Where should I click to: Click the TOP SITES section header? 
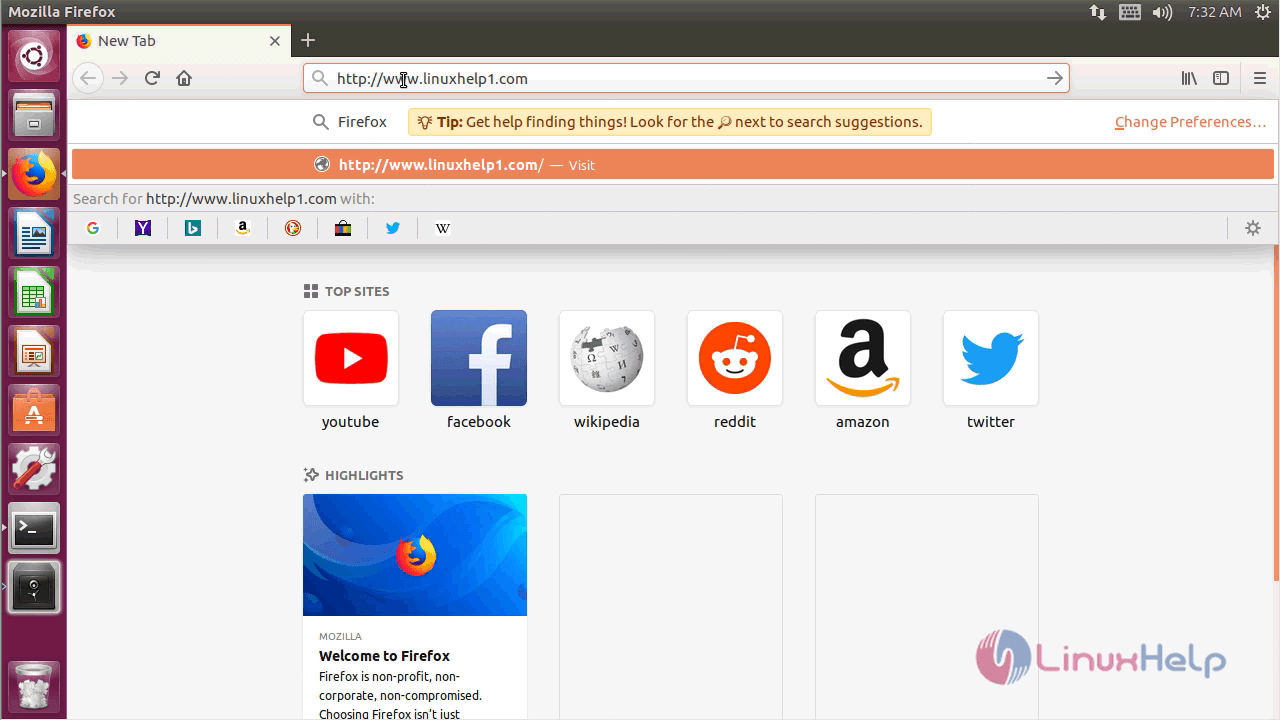click(346, 291)
